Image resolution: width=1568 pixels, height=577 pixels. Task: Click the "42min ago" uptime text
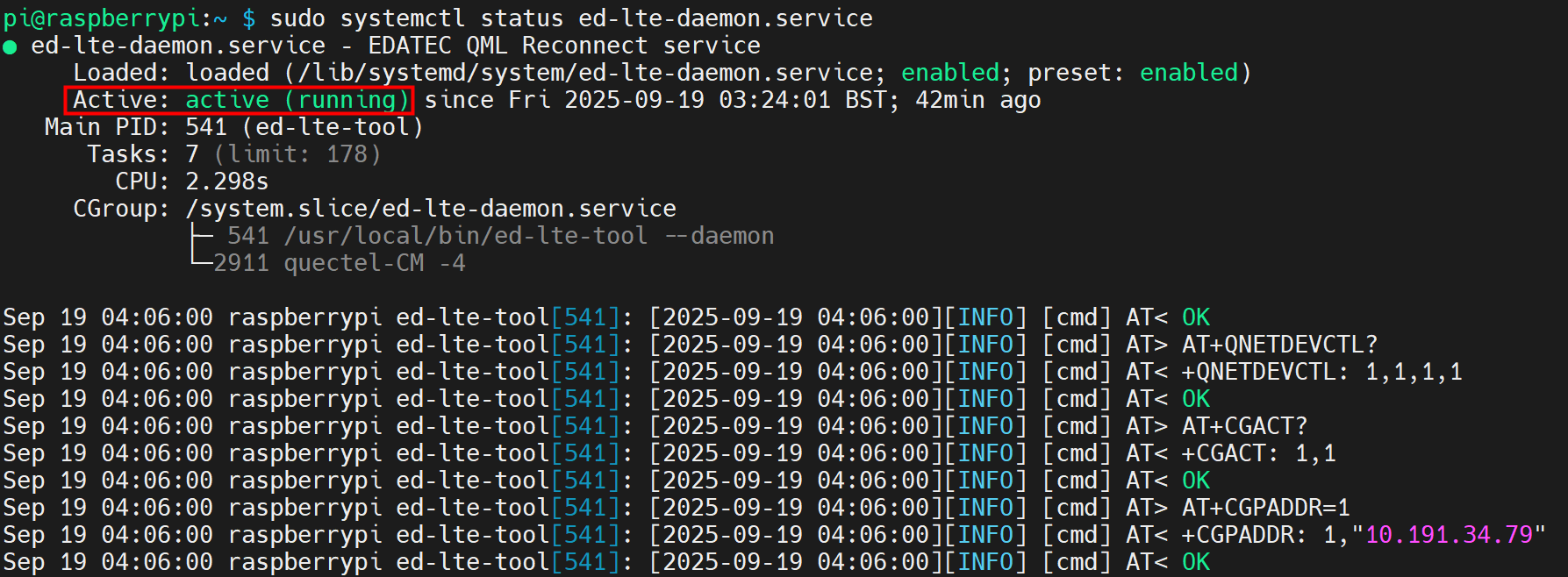pos(977,100)
